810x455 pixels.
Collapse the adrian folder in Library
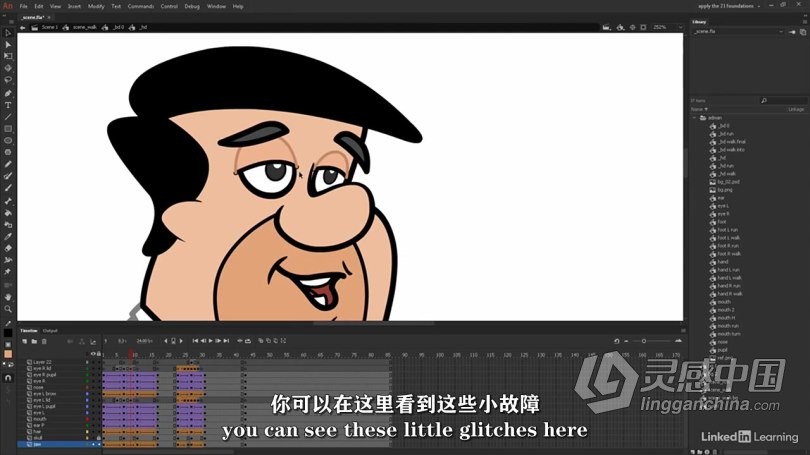(x=695, y=118)
